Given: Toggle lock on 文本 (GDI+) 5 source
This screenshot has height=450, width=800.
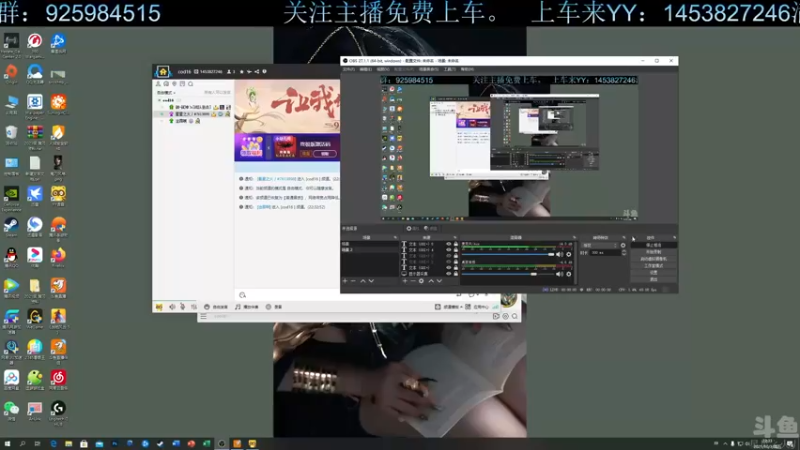Looking at the screenshot, I should click(x=456, y=244).
